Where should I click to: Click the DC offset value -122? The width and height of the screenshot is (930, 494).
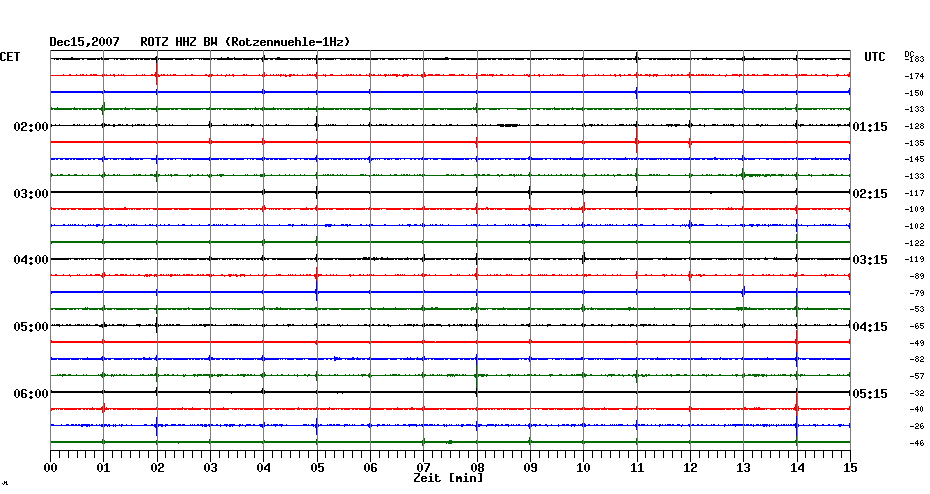tap(915, 243)
